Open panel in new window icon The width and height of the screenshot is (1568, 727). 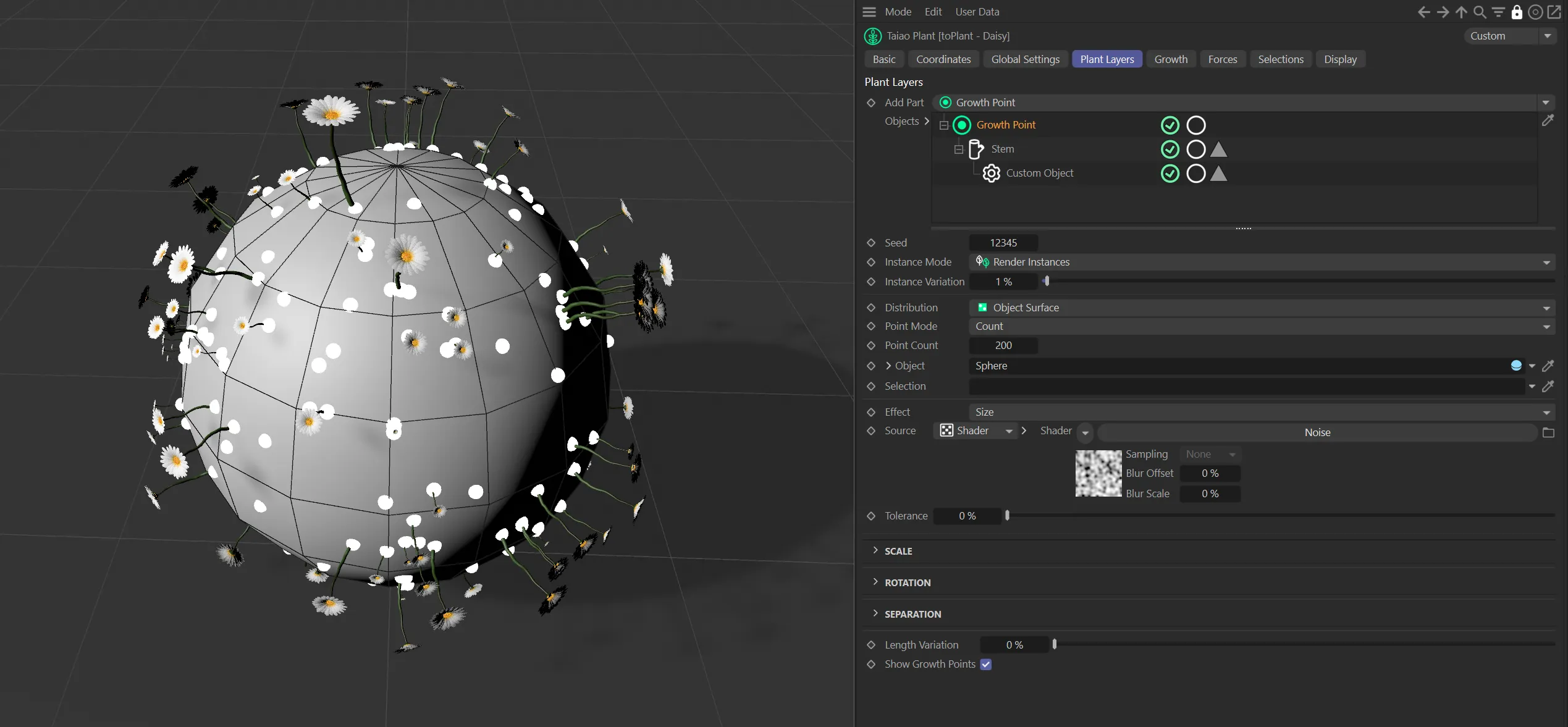(x=1554, y=12)
